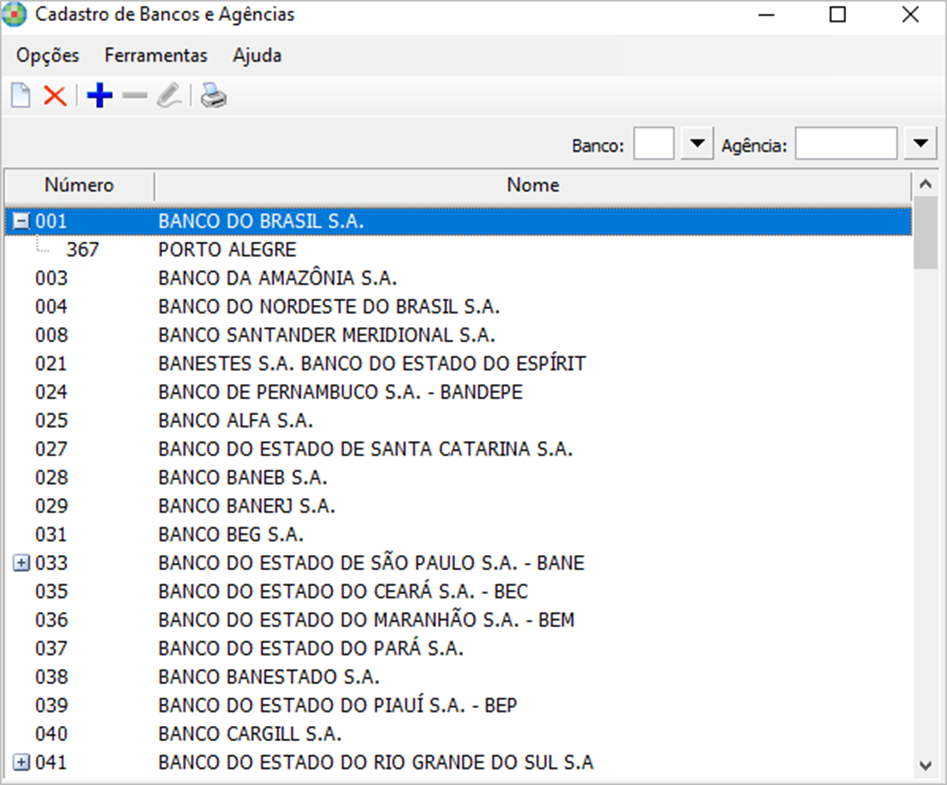Expand BANCO DO ESTADO DE SÃO PAULO entry
Image resolution: width=947 pixels, height=785 pixels.
(20, 563)
